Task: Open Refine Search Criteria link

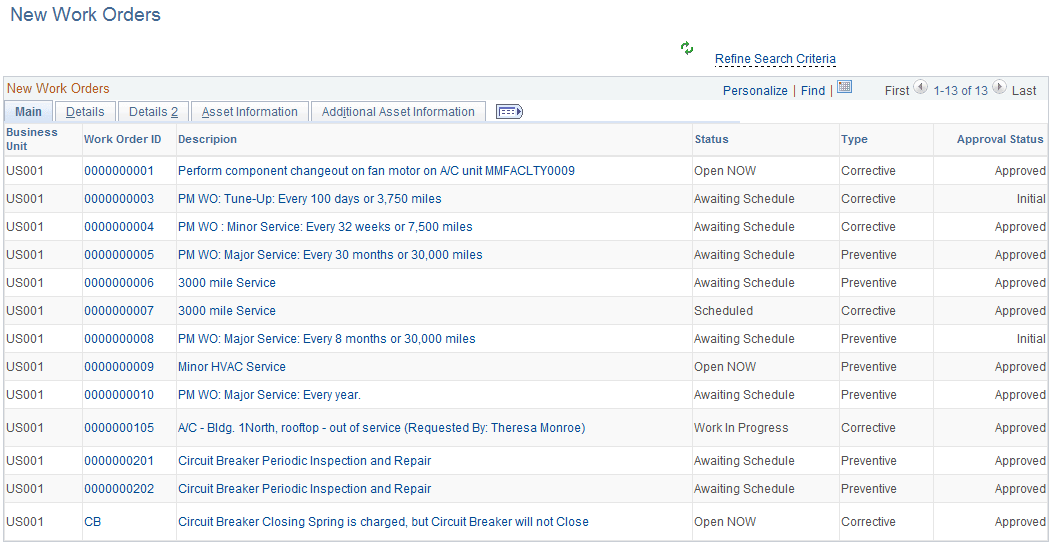Action: pos(775,59)
